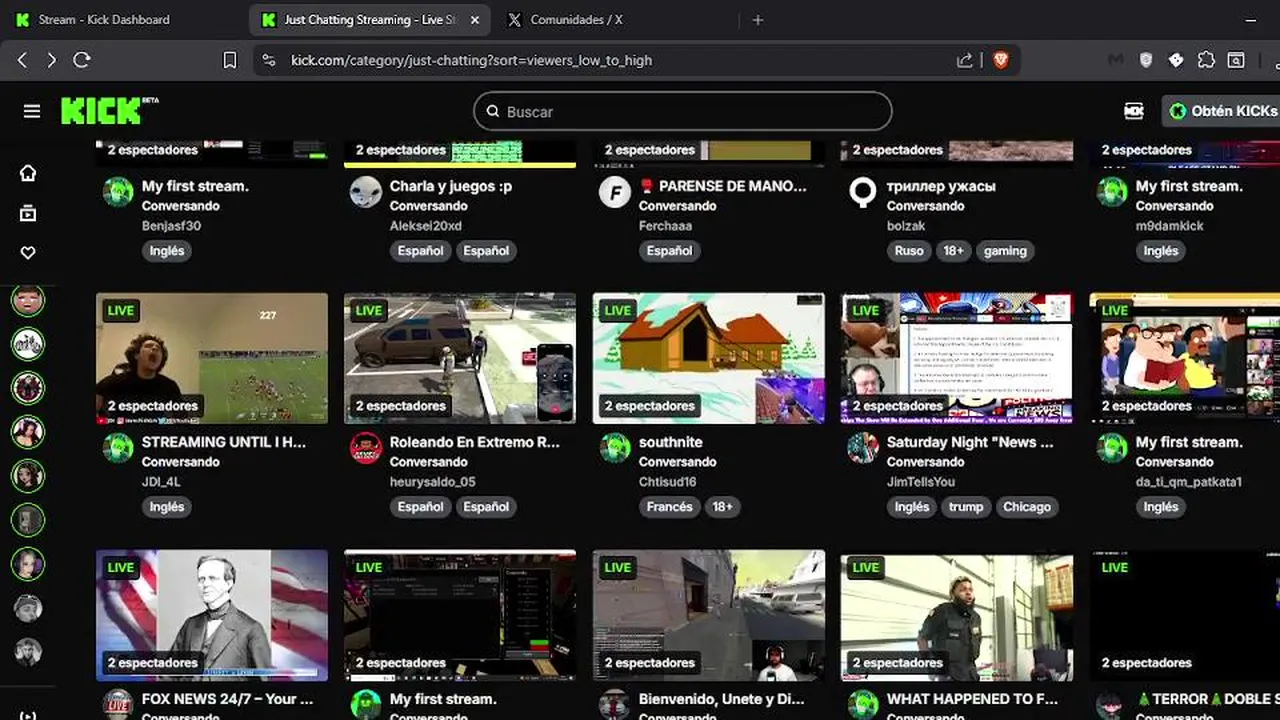Image resolution: width=1280 pixels, height=720 pixels.
Task: Click the grey shield extension icon
Action: pos(1146,60)
